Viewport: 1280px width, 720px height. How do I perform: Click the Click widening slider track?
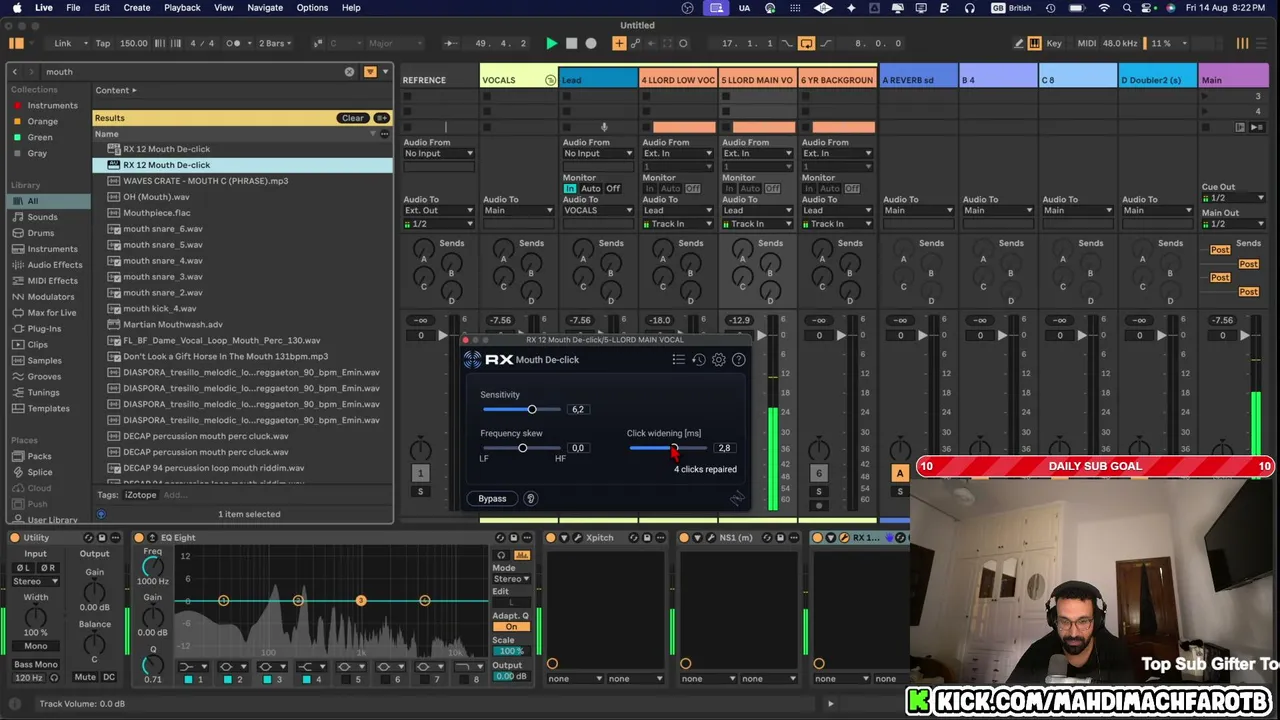668,448
